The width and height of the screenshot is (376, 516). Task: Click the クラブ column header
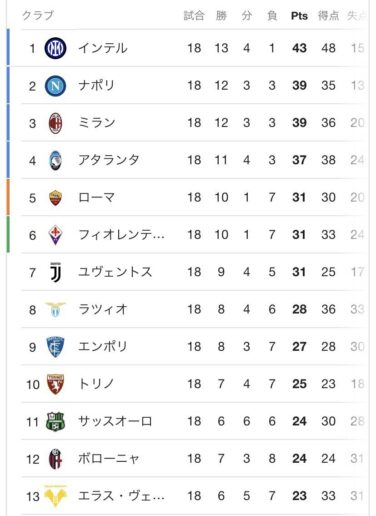click(x=38, y=15)
